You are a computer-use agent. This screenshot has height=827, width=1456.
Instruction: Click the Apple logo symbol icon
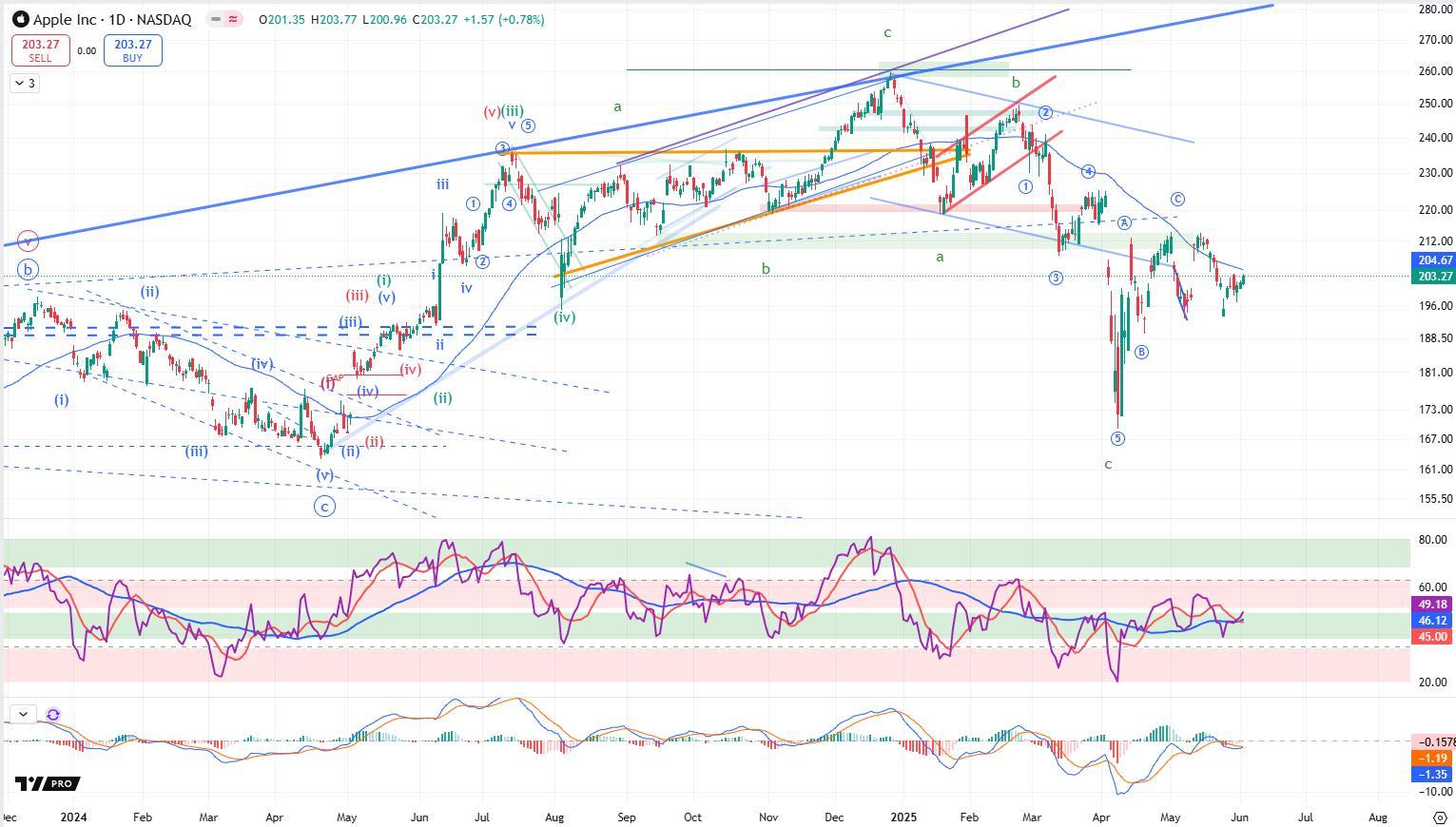(20, 19)
